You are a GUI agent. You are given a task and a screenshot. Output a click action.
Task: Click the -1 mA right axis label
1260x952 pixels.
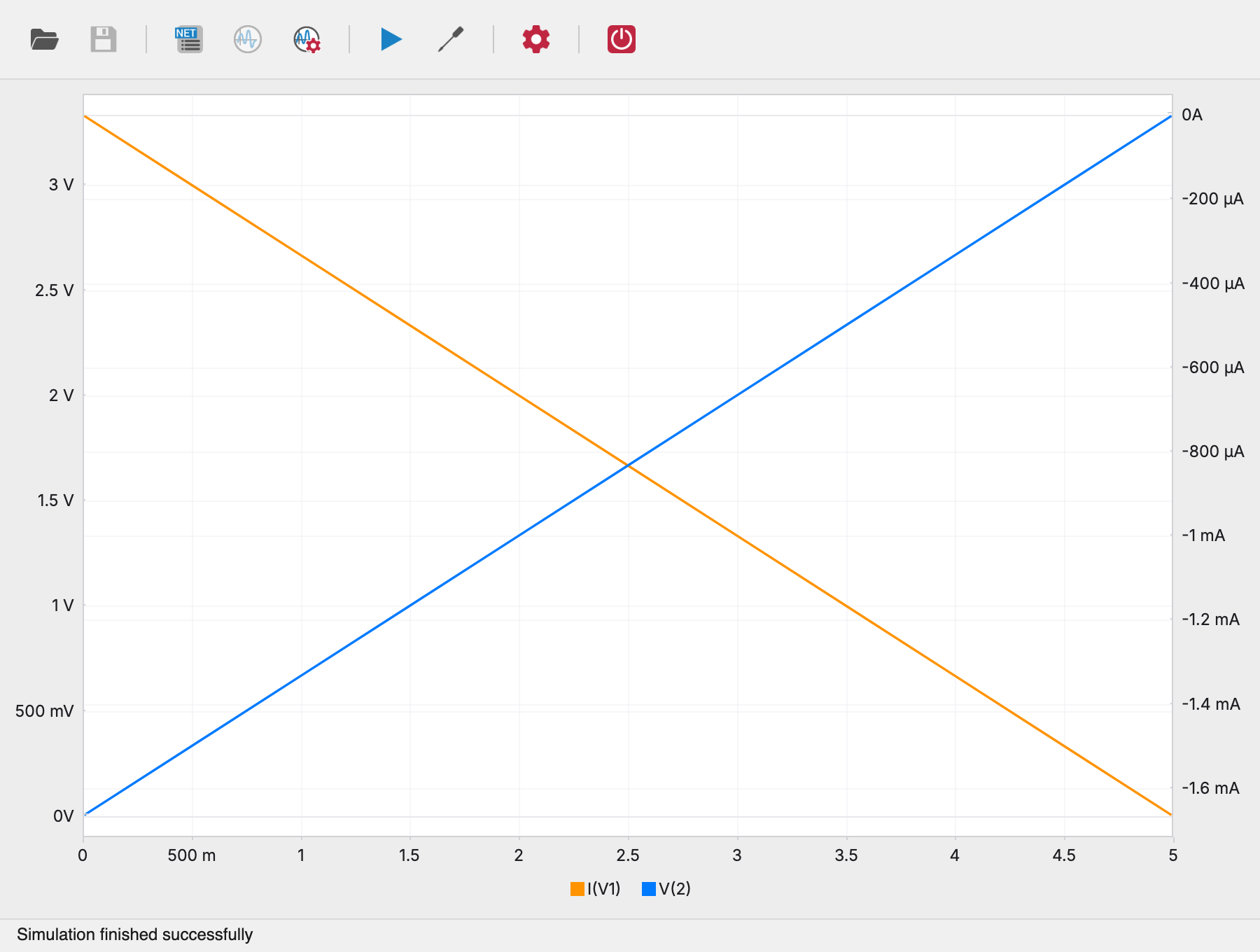[1204, 535]
